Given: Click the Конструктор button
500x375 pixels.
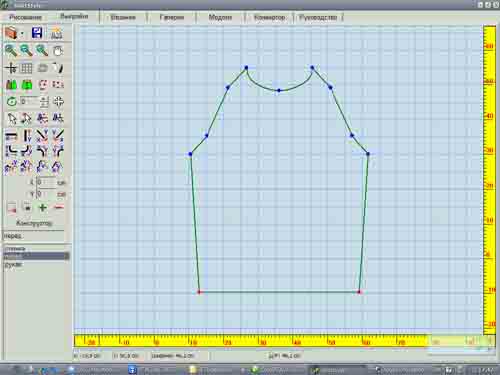Looking at the screenshot, I should click(34, 223).
